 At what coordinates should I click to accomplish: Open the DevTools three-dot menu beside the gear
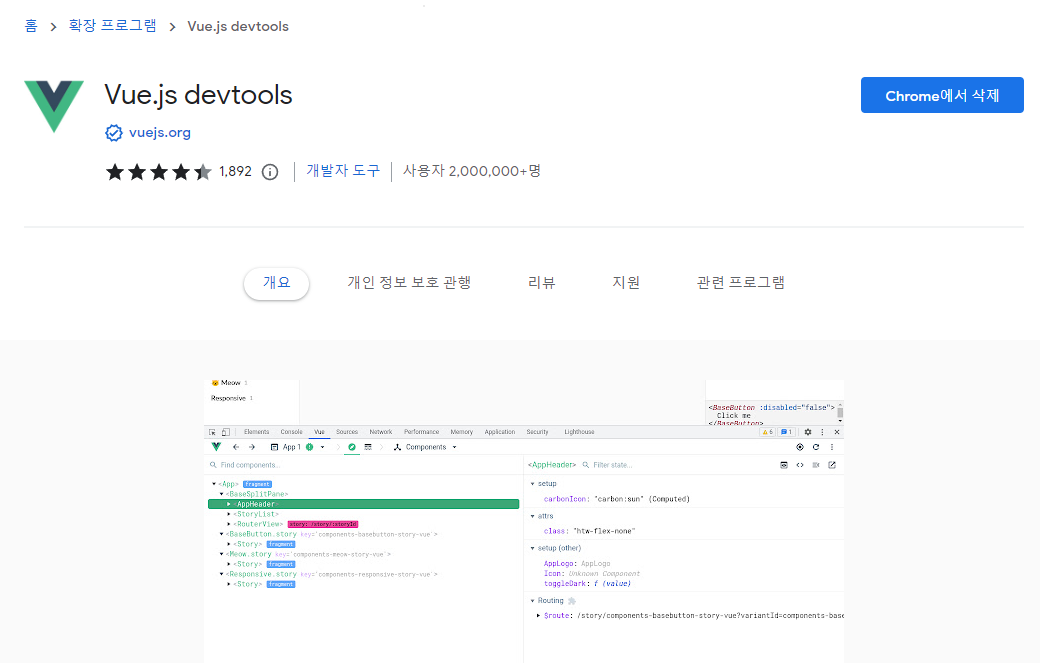coord(822,432)
